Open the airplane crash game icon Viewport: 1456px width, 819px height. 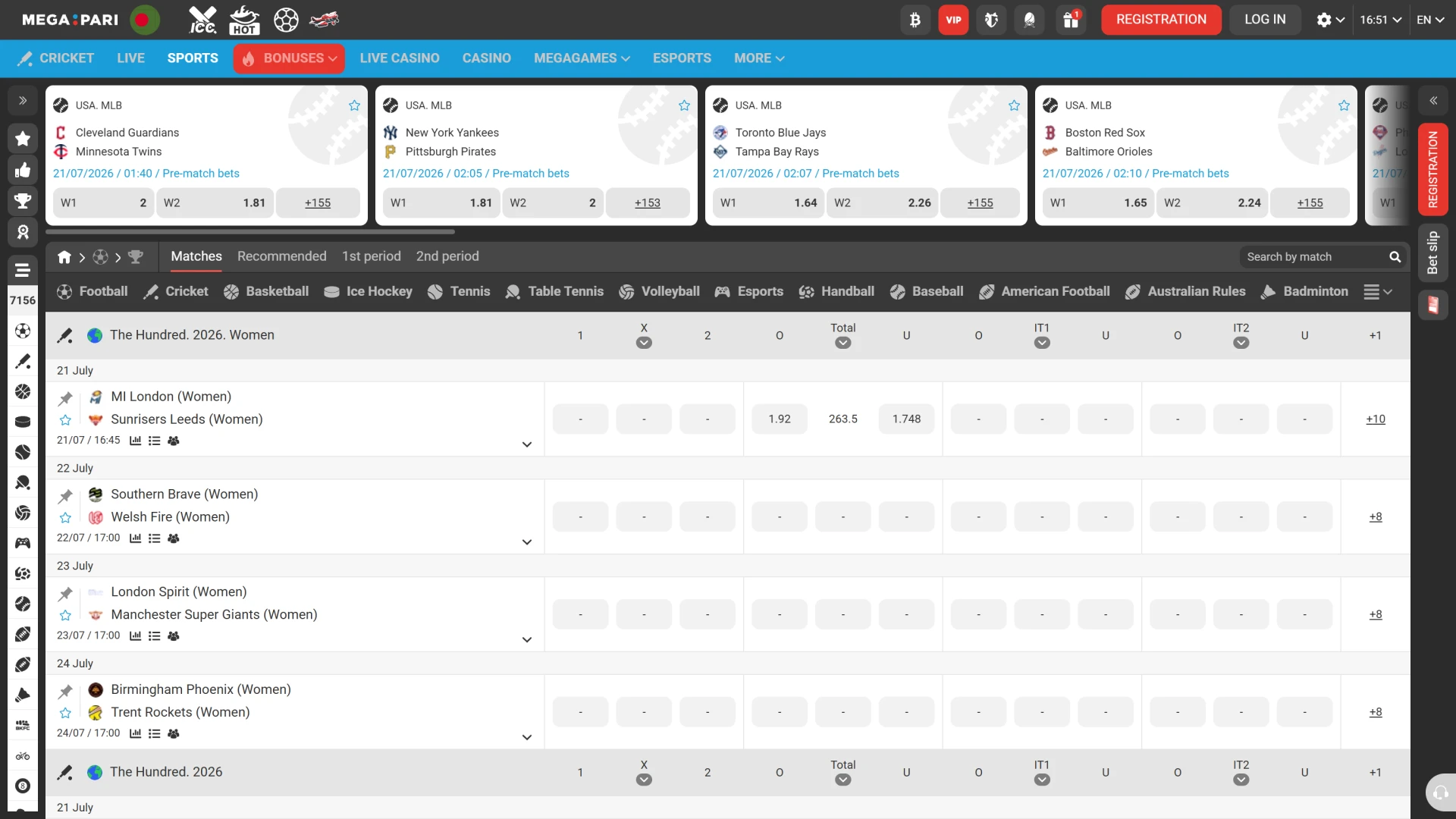[324, 20]
